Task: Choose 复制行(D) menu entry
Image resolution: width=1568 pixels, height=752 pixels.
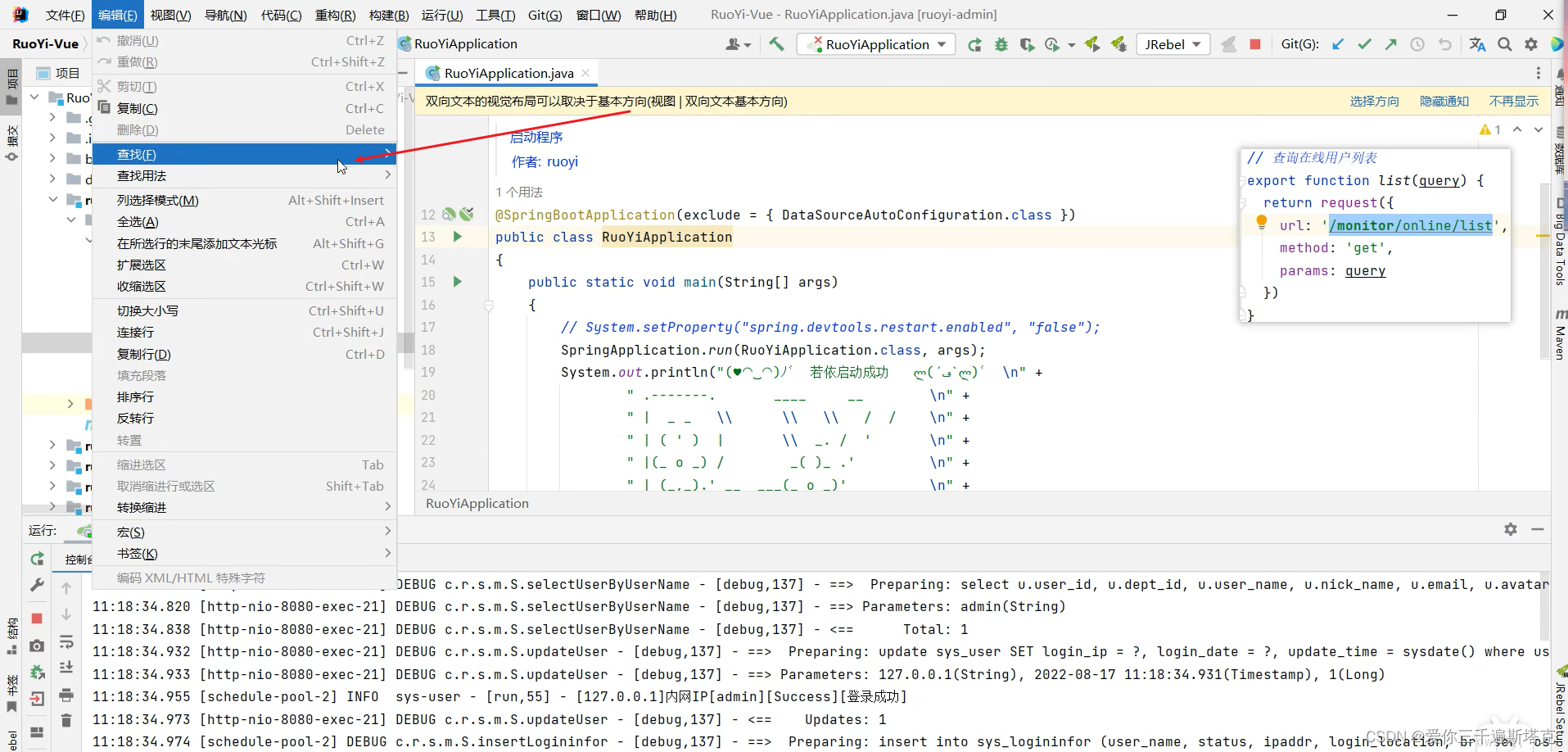Action: [x=245, y=354]
